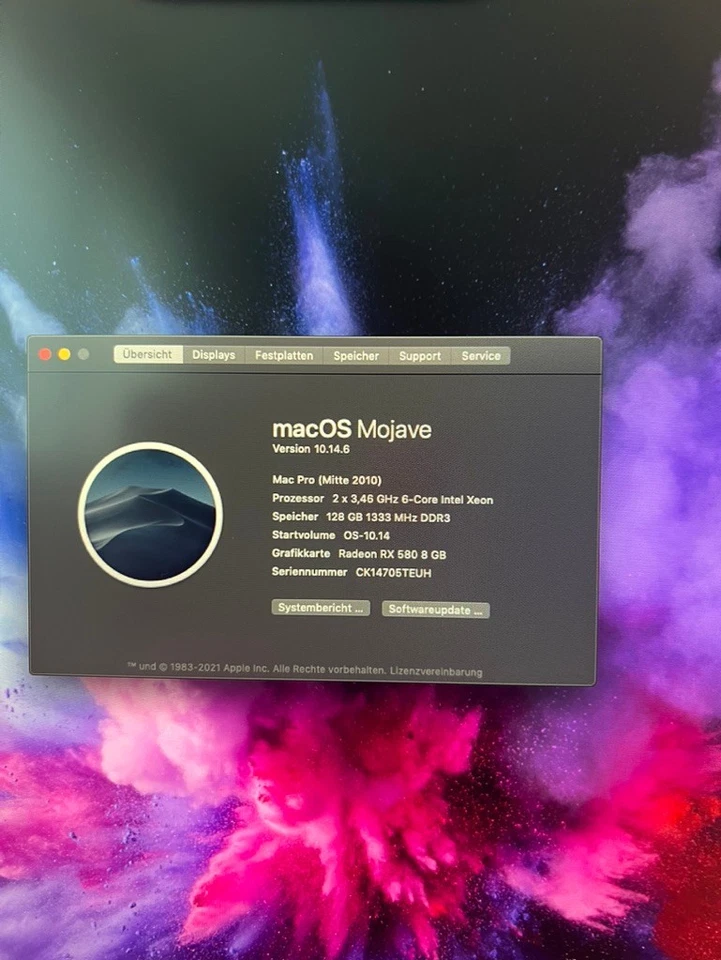Click the macOS Mojave dune icon
Viewport: 721px width, 960px height.
coord(151,515)
